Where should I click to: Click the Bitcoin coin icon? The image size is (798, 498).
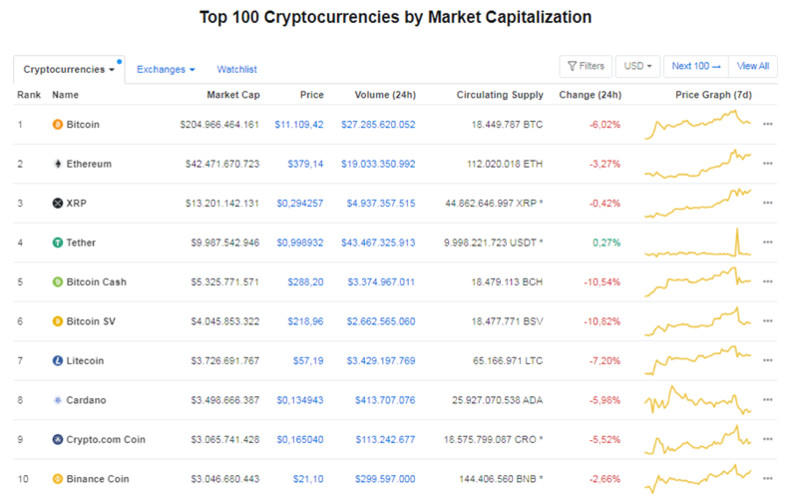coord(57,125)
